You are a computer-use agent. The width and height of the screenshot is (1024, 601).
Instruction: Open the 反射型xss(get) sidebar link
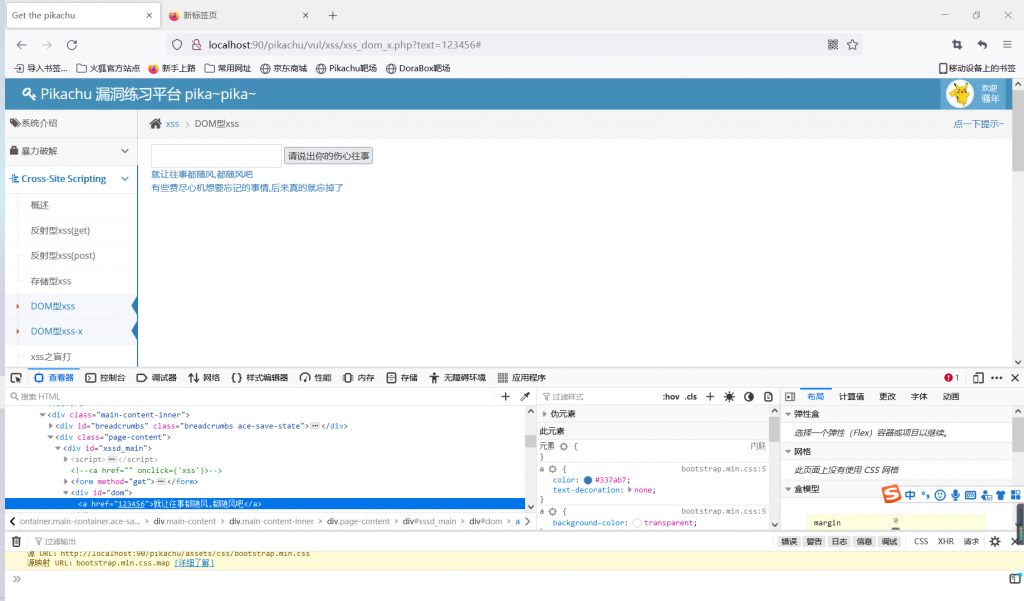pos(60,230)
